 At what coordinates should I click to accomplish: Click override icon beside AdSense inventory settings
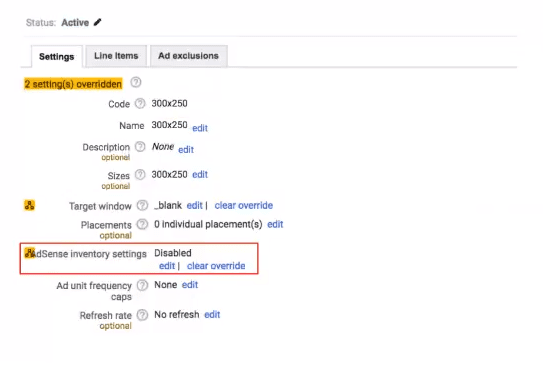click(x=30, y=253)
